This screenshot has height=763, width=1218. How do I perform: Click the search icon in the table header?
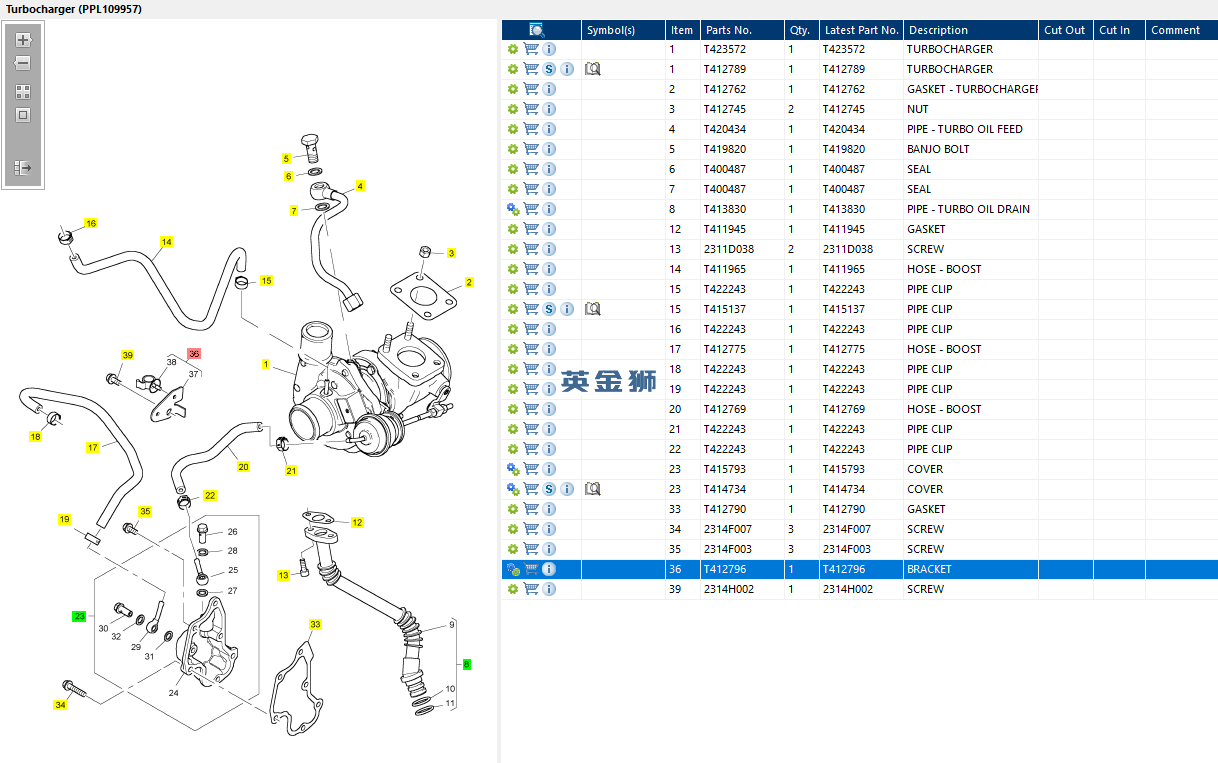[x=536, y=30]
